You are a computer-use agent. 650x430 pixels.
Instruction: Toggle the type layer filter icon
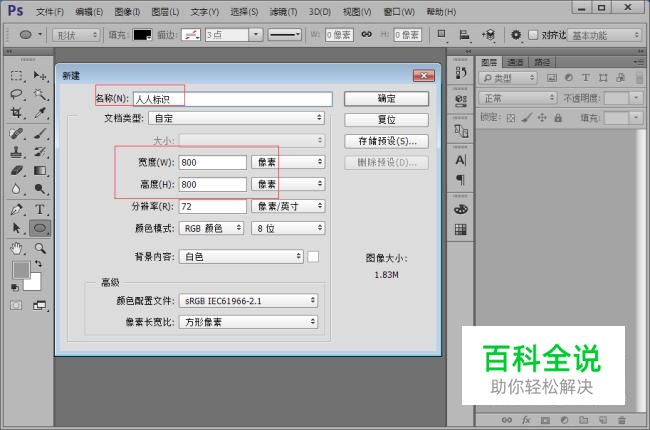586,78
